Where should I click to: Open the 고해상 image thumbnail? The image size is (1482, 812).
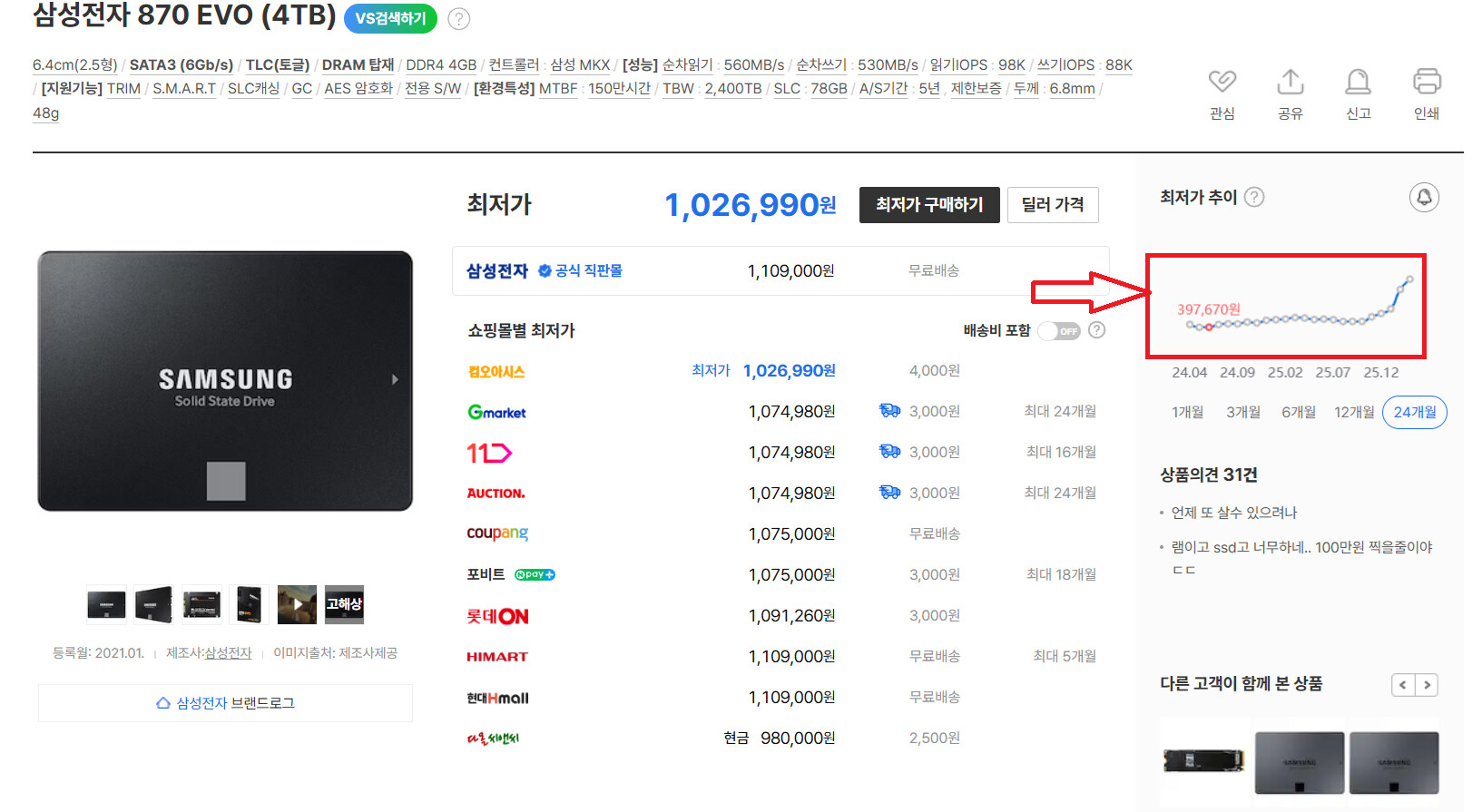(x=344, y=605)
